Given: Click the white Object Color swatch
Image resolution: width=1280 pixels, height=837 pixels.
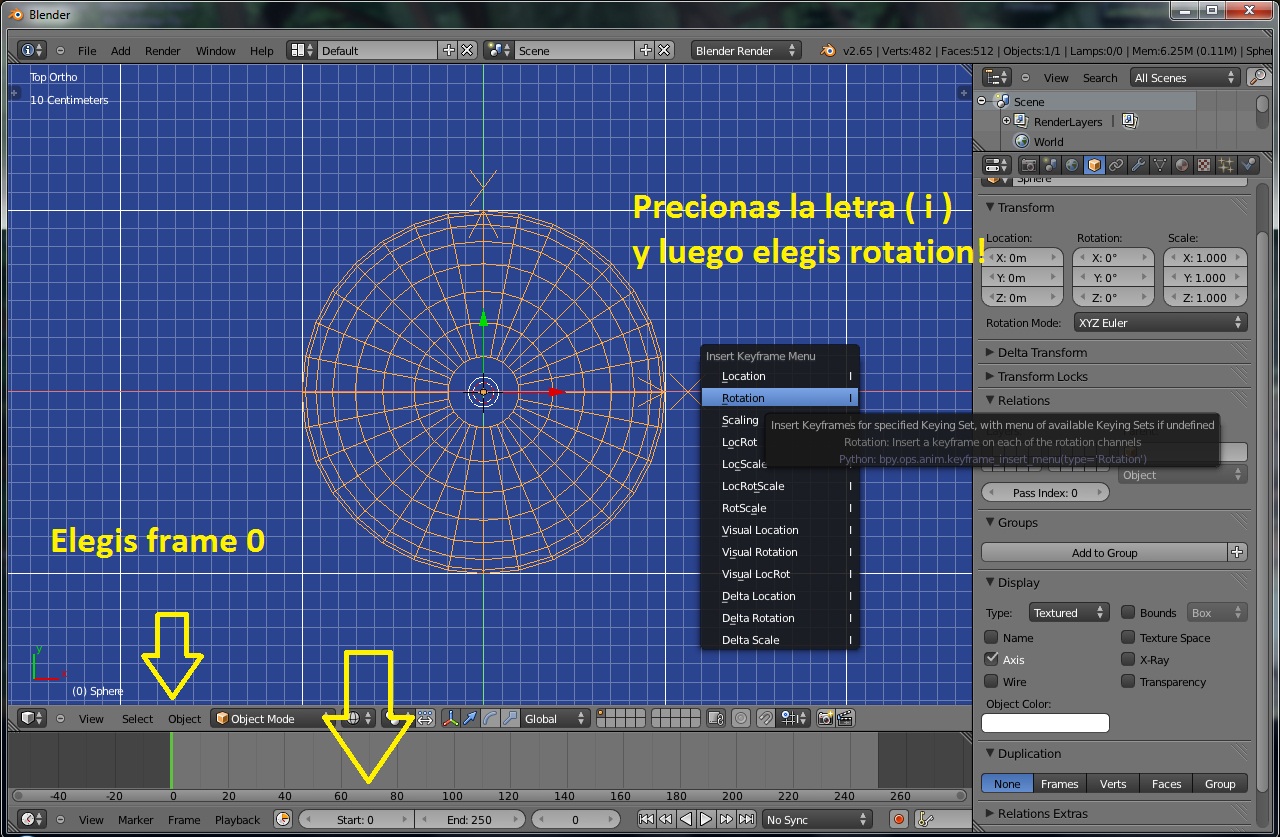Looking at the screenshot, I should 1045,723.
